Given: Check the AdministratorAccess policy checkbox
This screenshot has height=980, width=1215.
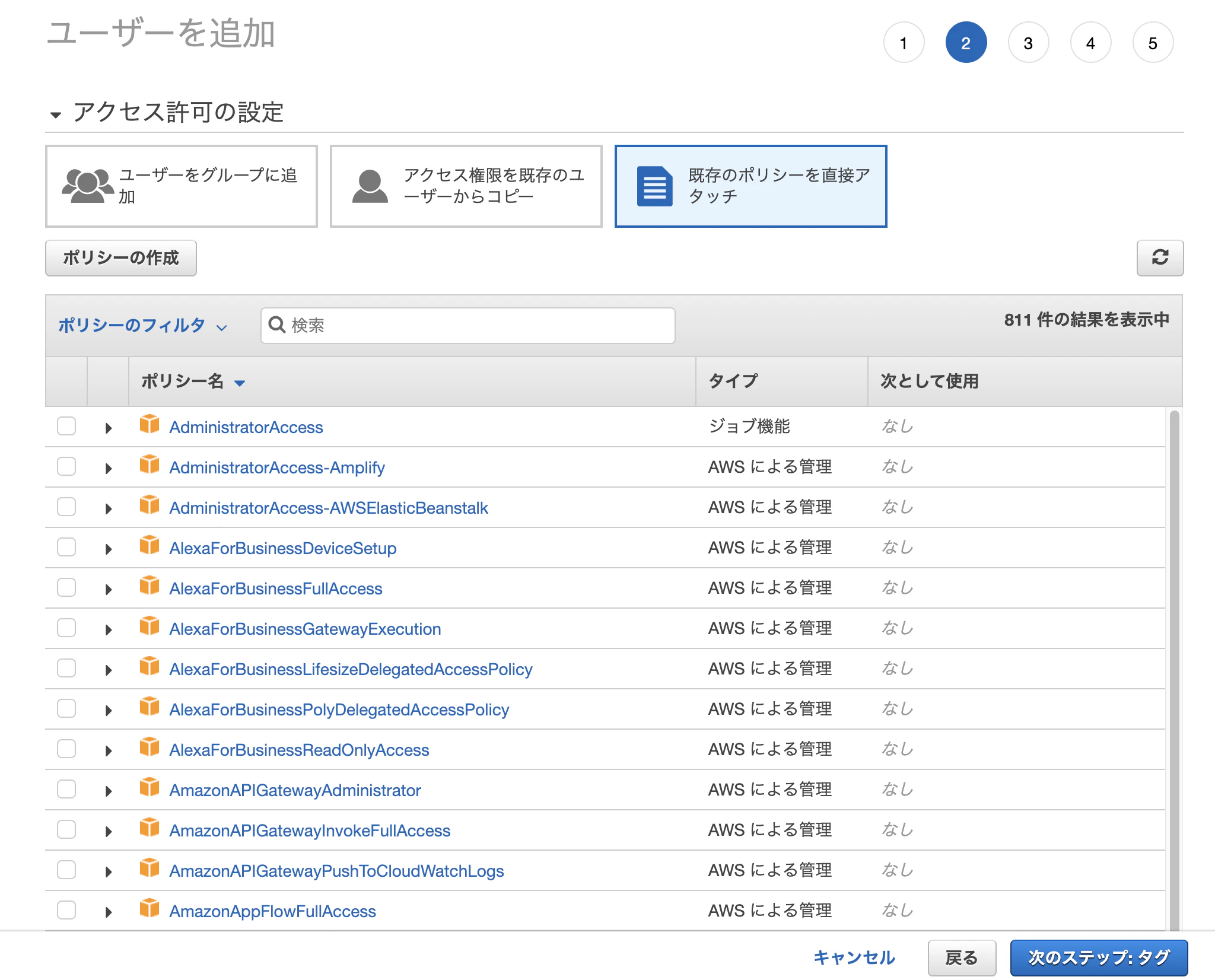Looking at the screenshot, I should point(66,426).
